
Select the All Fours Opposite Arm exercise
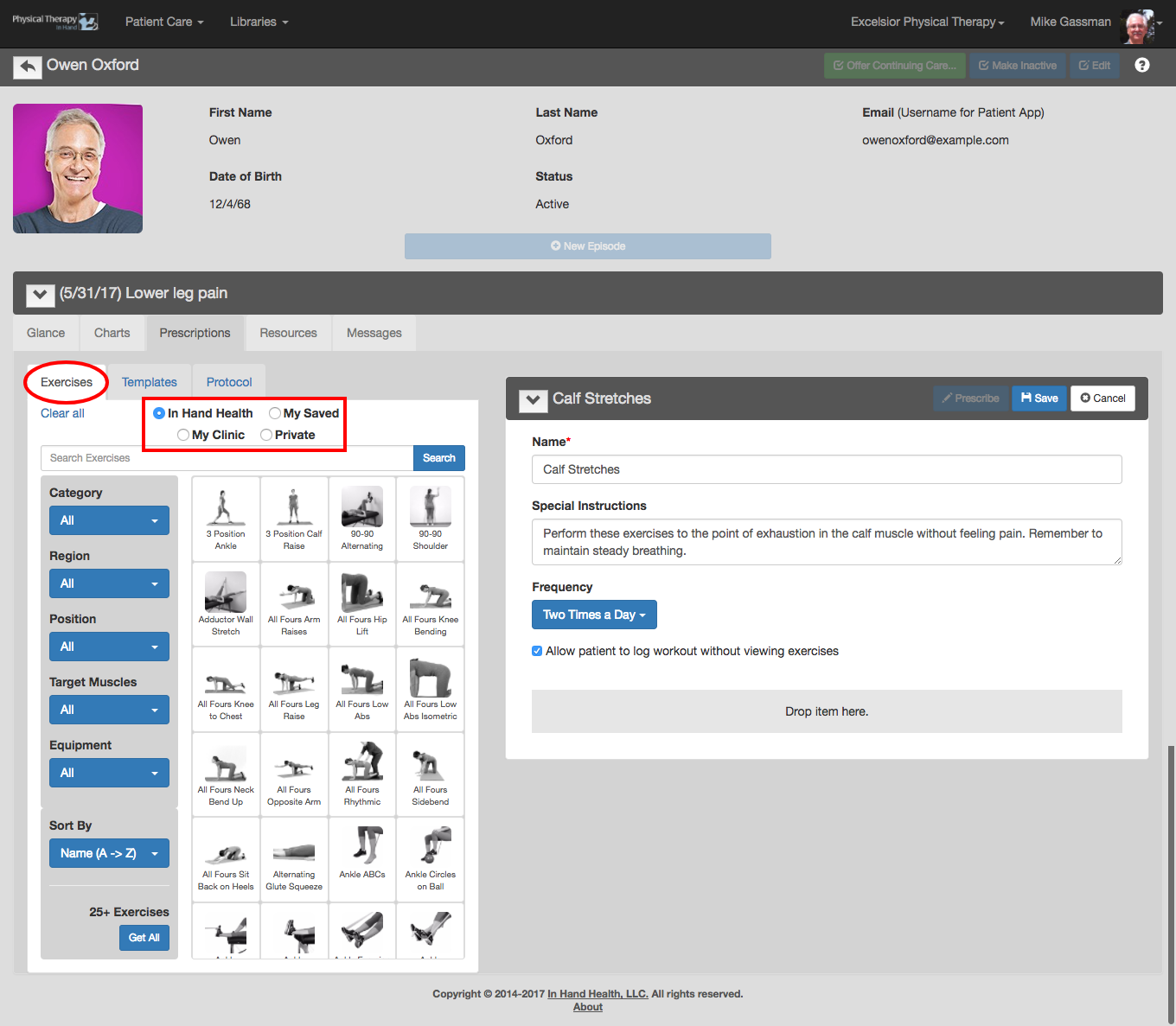click(294, 774)
